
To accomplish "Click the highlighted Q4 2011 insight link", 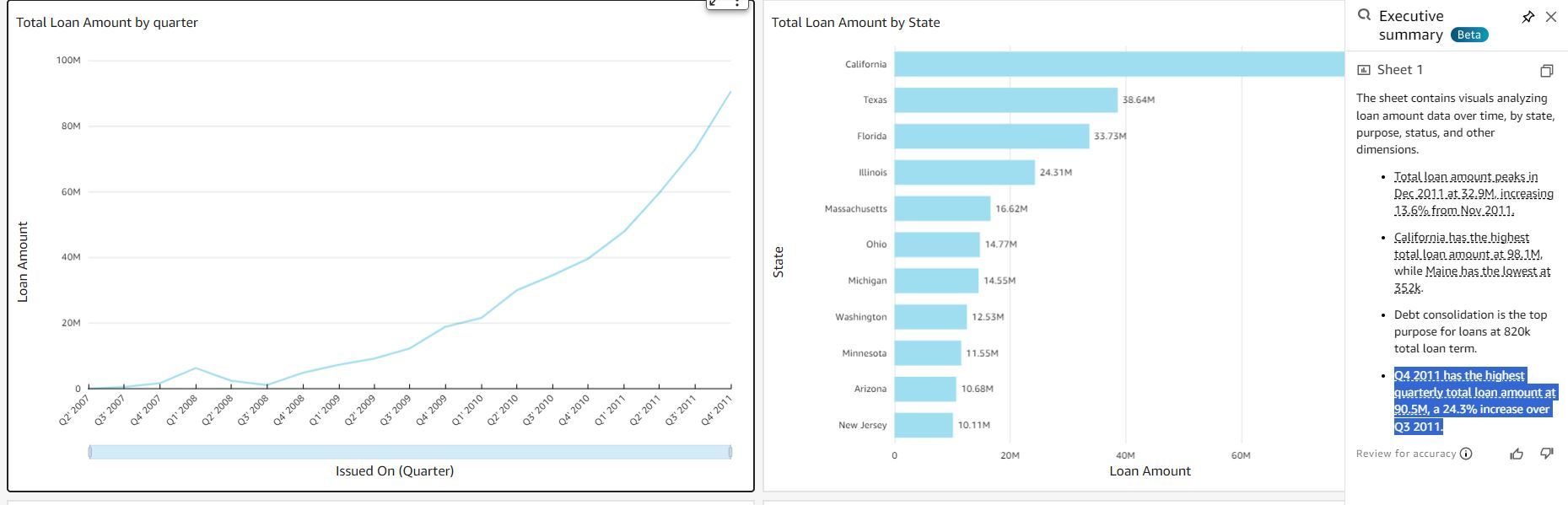I will (x=1475, y=401).
